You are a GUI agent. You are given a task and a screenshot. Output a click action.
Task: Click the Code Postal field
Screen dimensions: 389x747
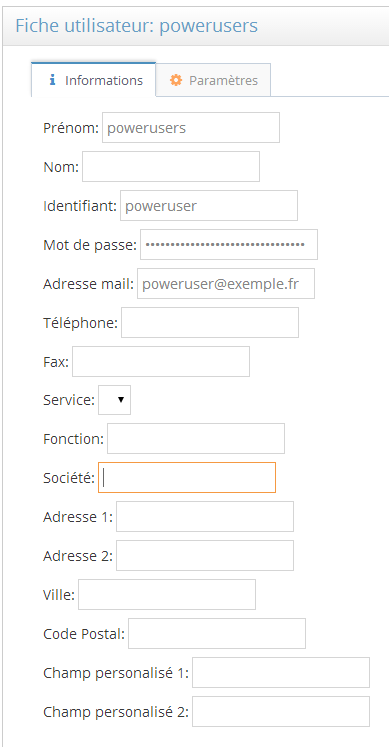217,634
